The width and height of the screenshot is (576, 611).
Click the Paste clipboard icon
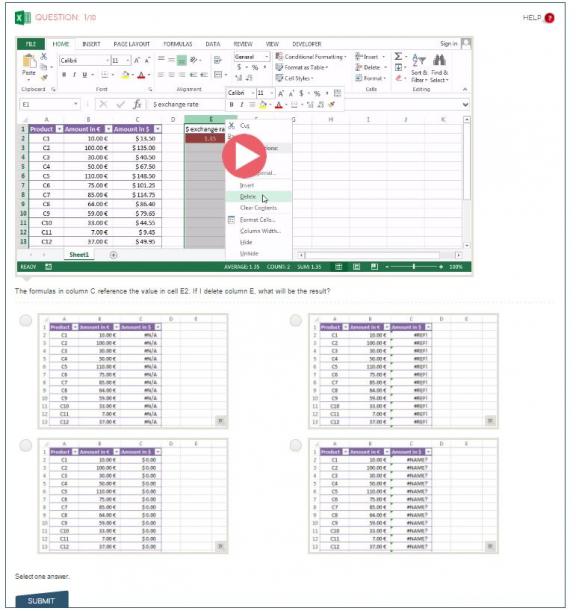pyautogui.click(x=29, y=61)
